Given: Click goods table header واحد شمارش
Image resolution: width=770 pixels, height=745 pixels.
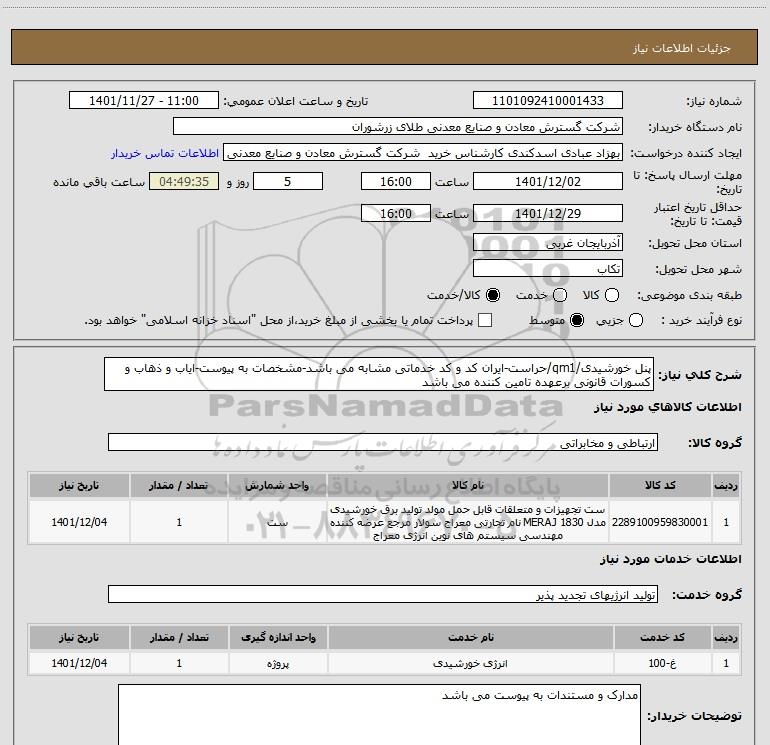Looking at the screenshot, I should tap(277, 486).
